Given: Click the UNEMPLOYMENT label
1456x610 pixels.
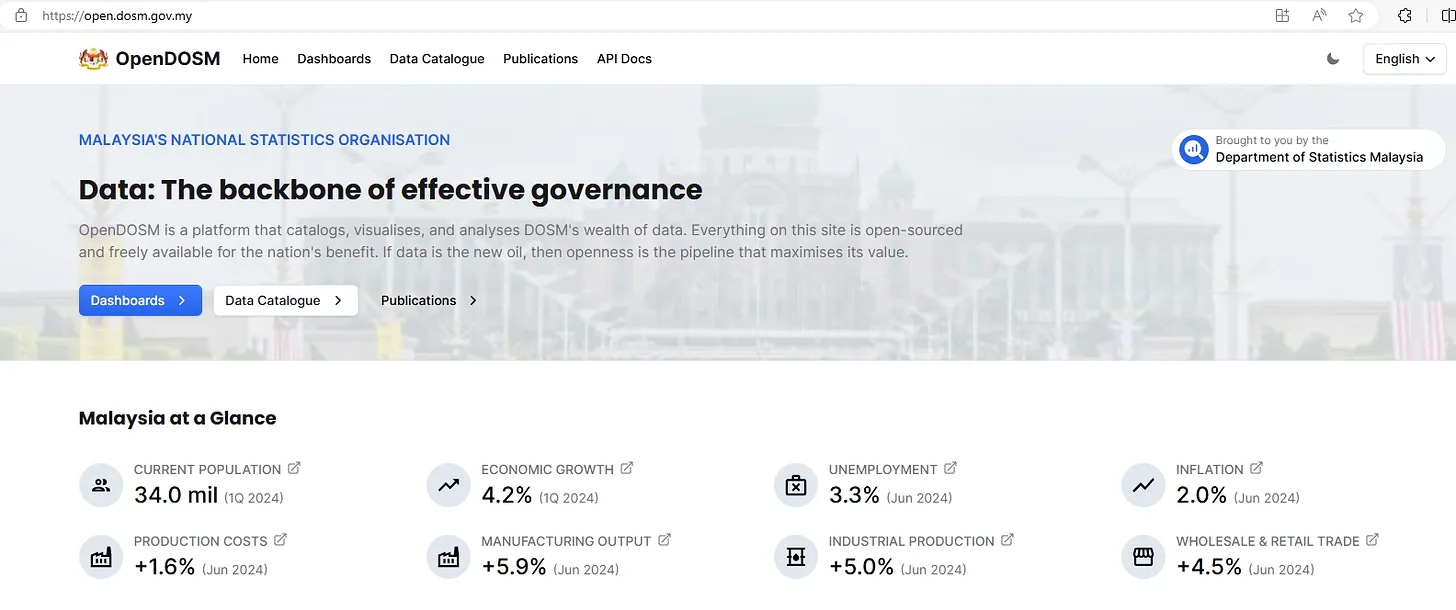Looking at the screenshot, I should (883, 469).
